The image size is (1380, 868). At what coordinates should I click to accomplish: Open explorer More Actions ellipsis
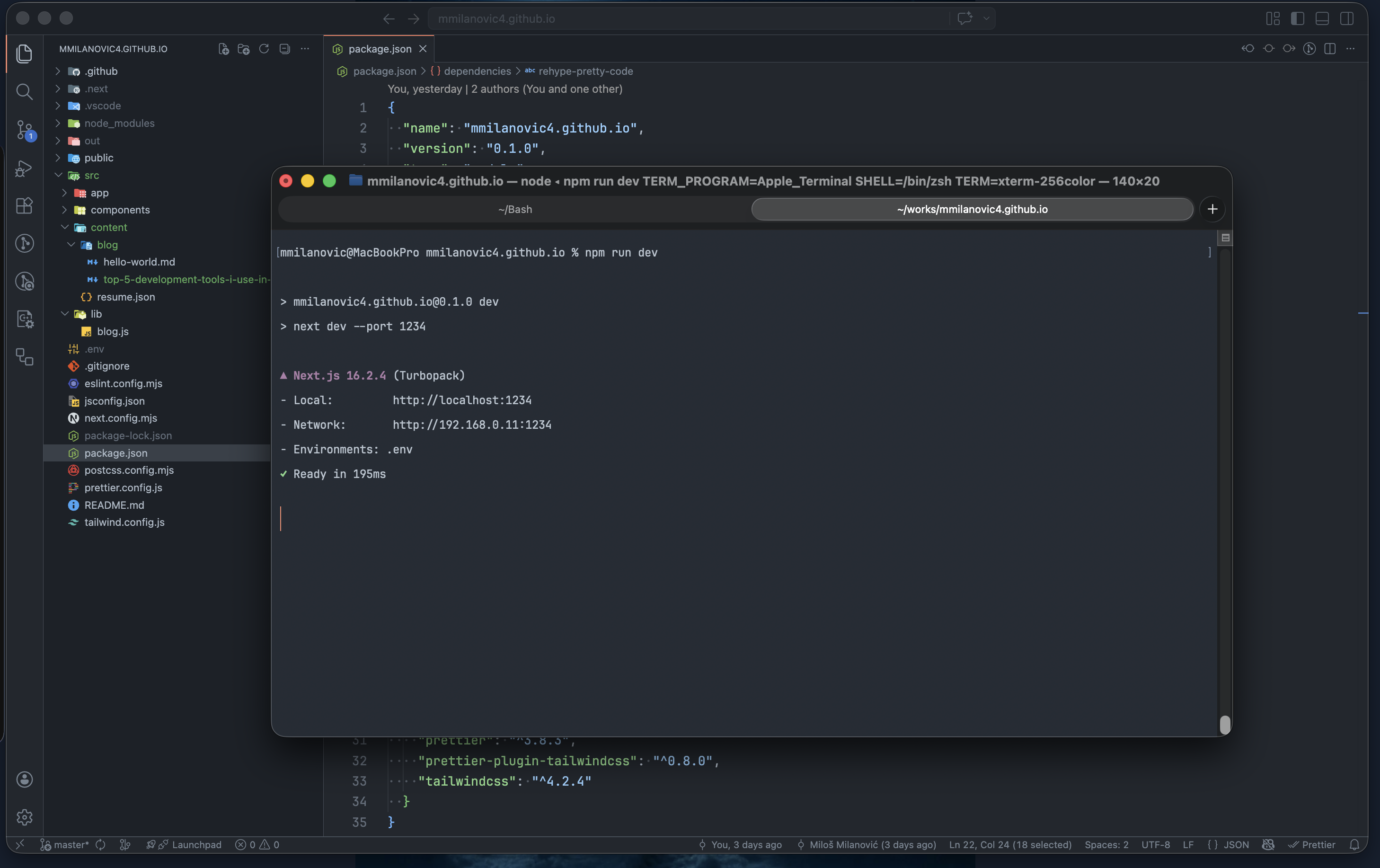305,49
